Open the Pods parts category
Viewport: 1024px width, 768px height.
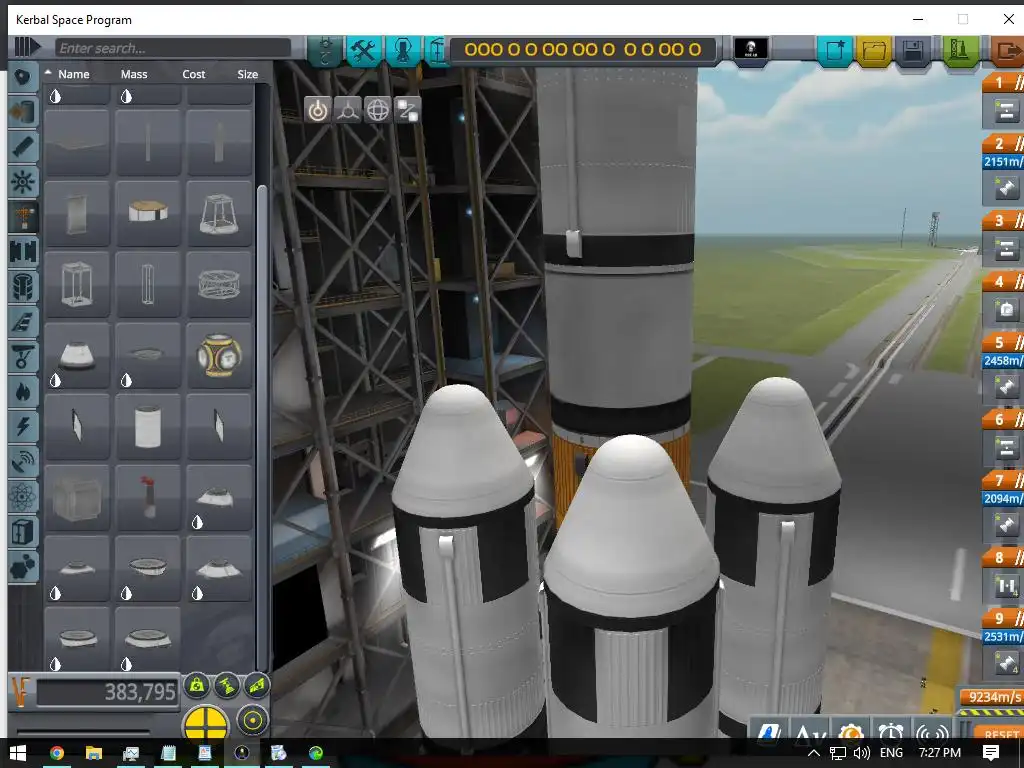24,77
